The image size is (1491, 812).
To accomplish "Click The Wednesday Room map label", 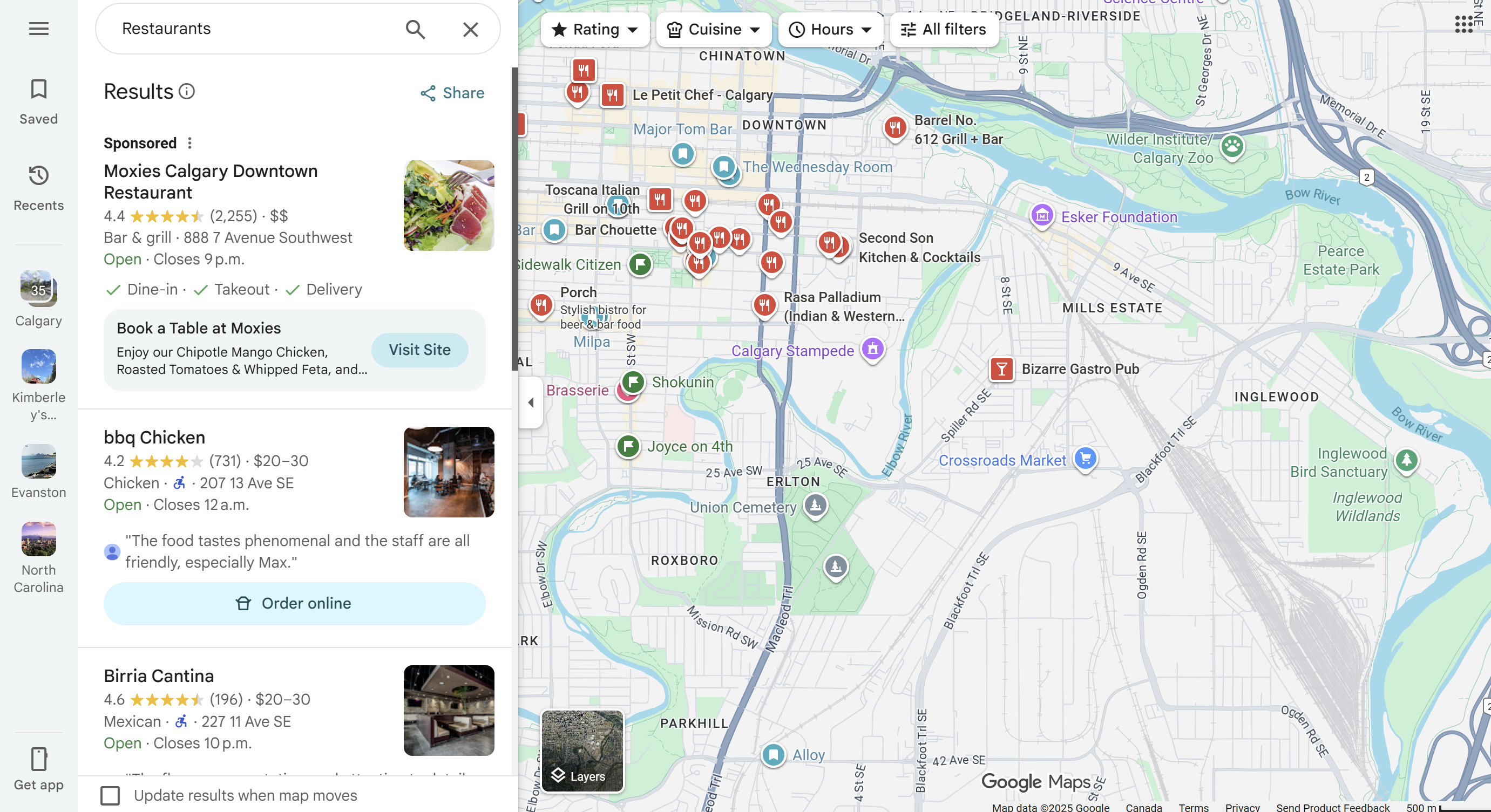I will [818, 167].
